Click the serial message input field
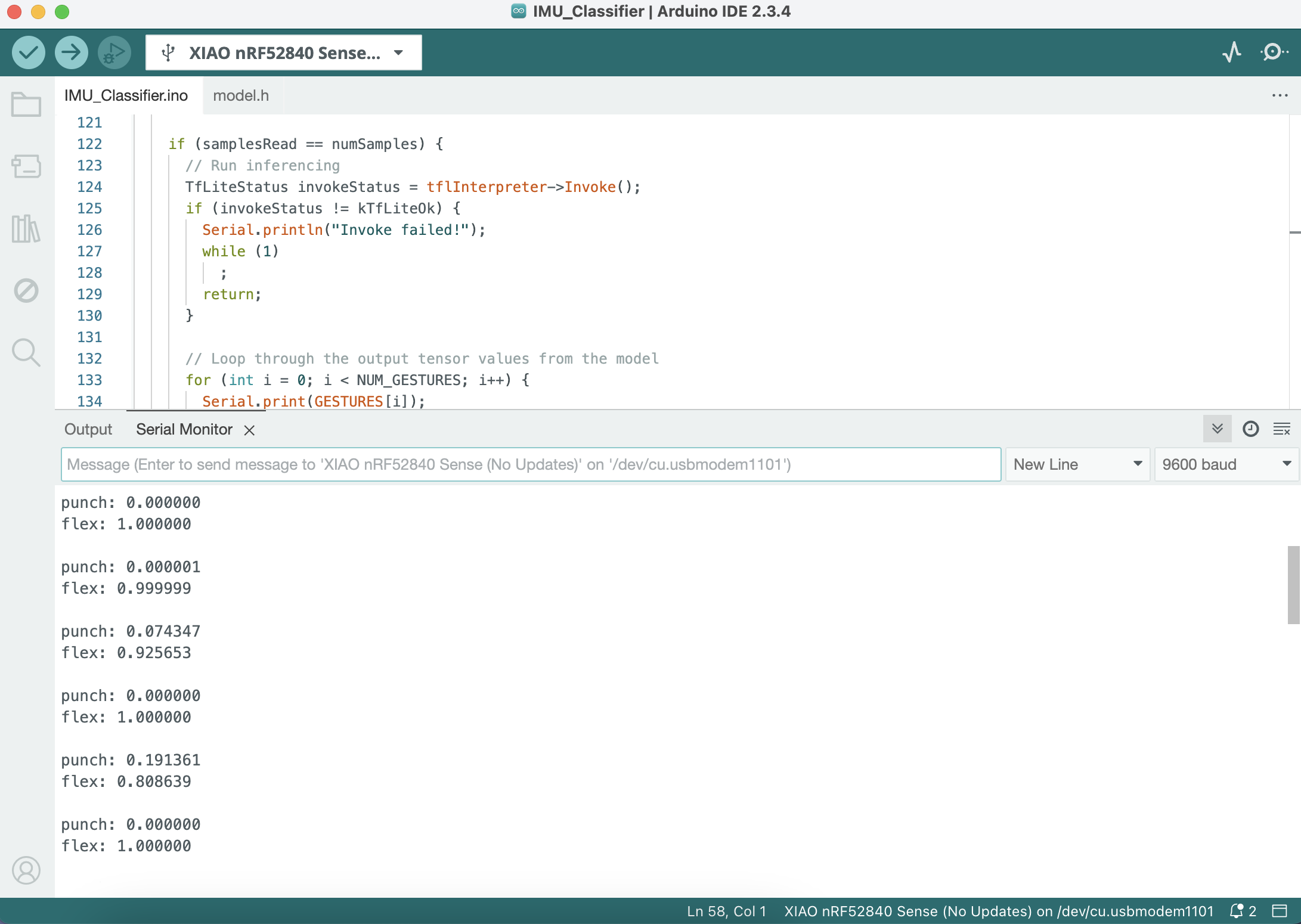The height and width of the screenshot is (924, 1301). pos(531,464)
